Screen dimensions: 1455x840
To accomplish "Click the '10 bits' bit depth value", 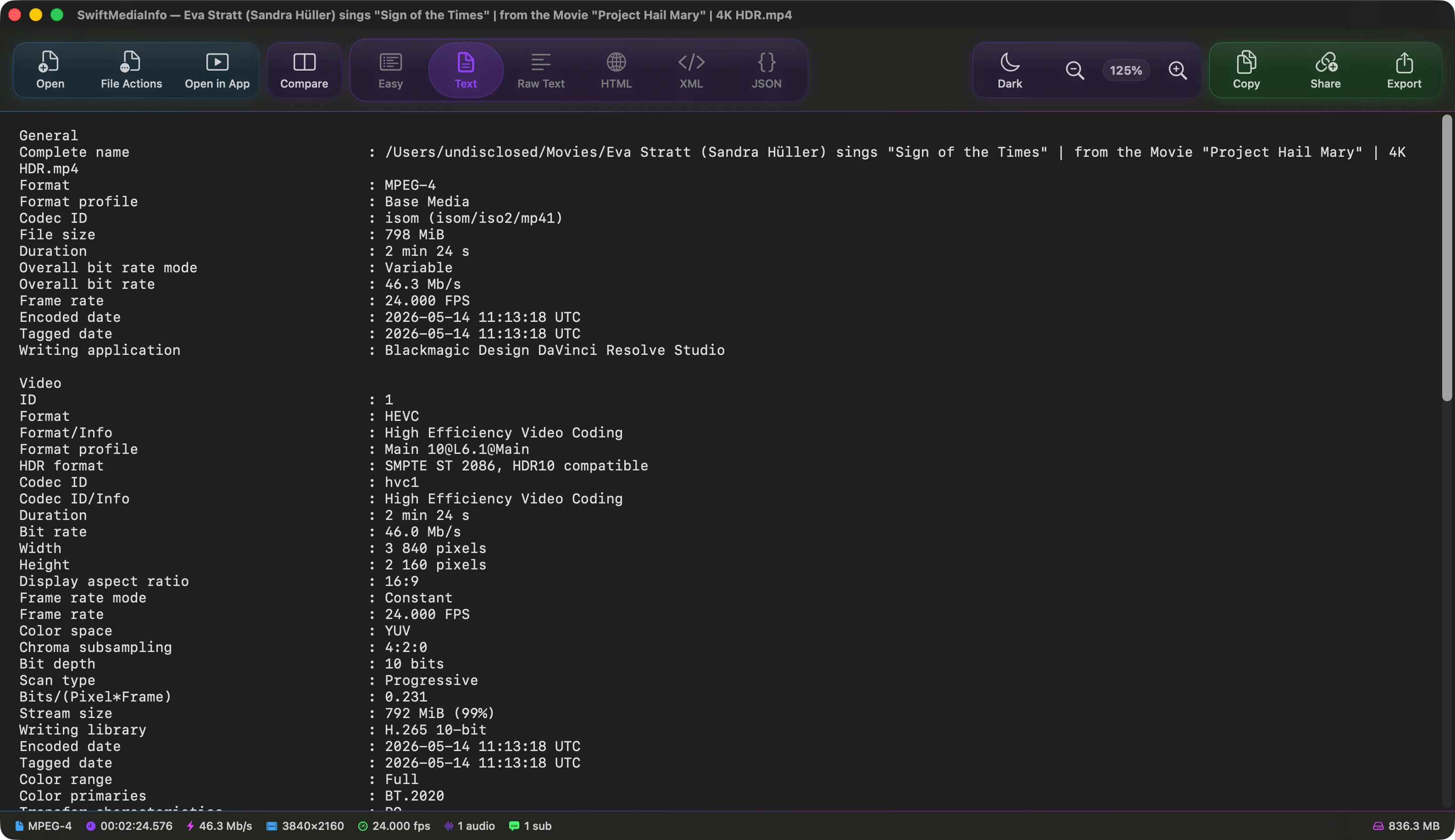I will [x=414, y=664].
